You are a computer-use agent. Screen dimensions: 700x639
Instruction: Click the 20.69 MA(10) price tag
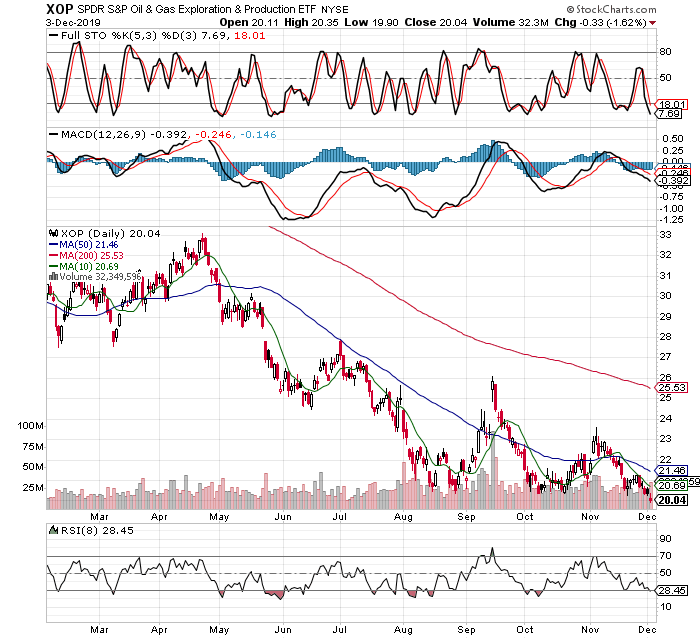coord(671,485)
